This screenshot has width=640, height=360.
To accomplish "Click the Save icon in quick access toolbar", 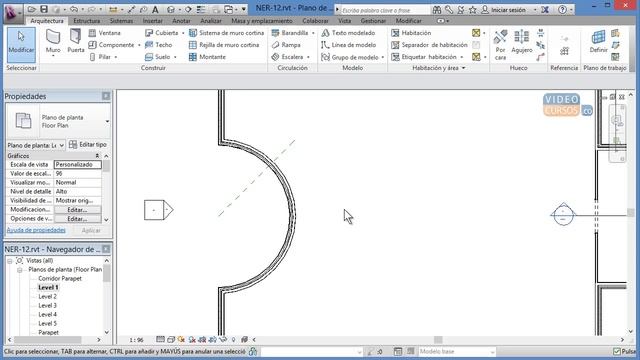I will point(44,9).
